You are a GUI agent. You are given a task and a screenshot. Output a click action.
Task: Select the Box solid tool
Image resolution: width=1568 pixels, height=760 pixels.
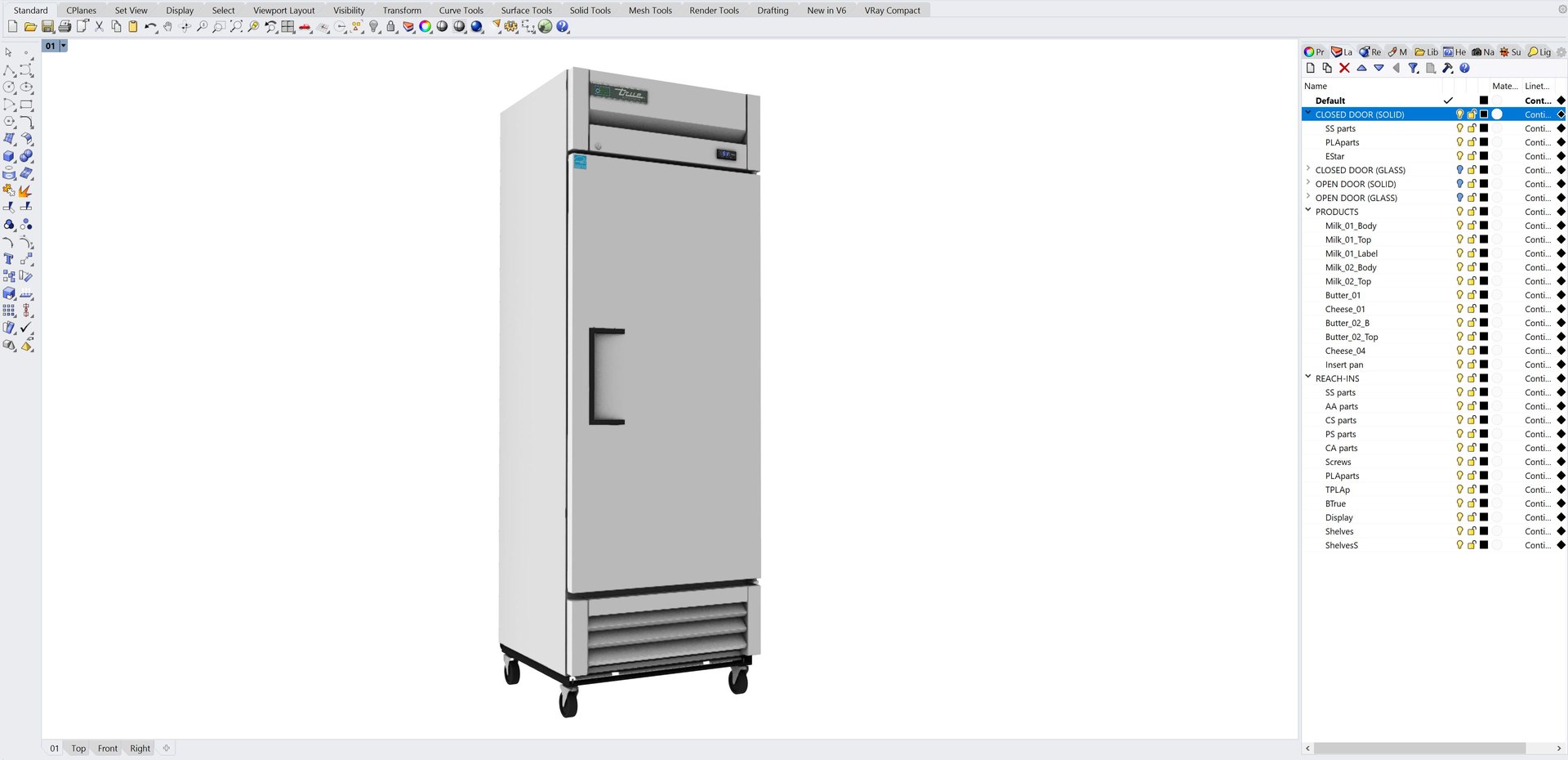(x=10, y=156)
